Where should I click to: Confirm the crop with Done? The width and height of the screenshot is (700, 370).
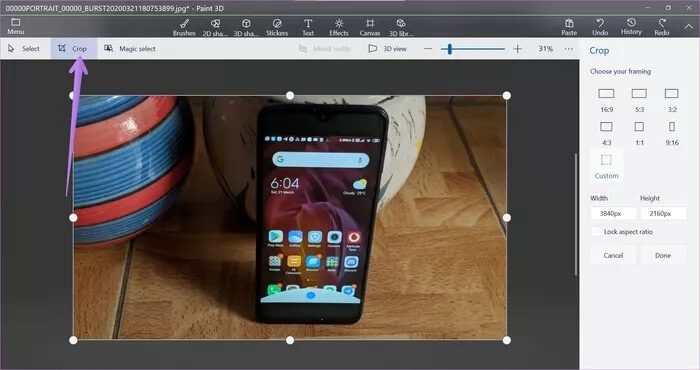663,255
